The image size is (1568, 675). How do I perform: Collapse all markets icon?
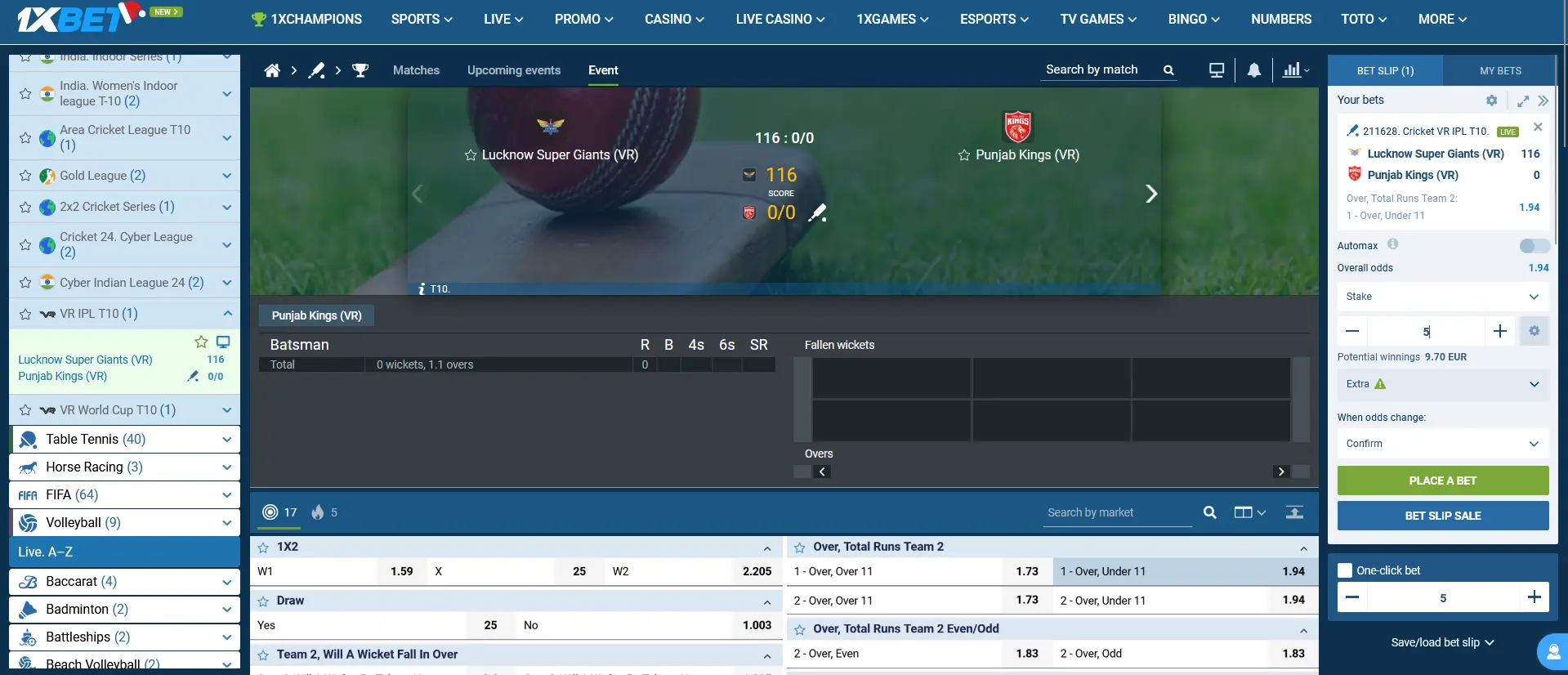(1295, 512)
